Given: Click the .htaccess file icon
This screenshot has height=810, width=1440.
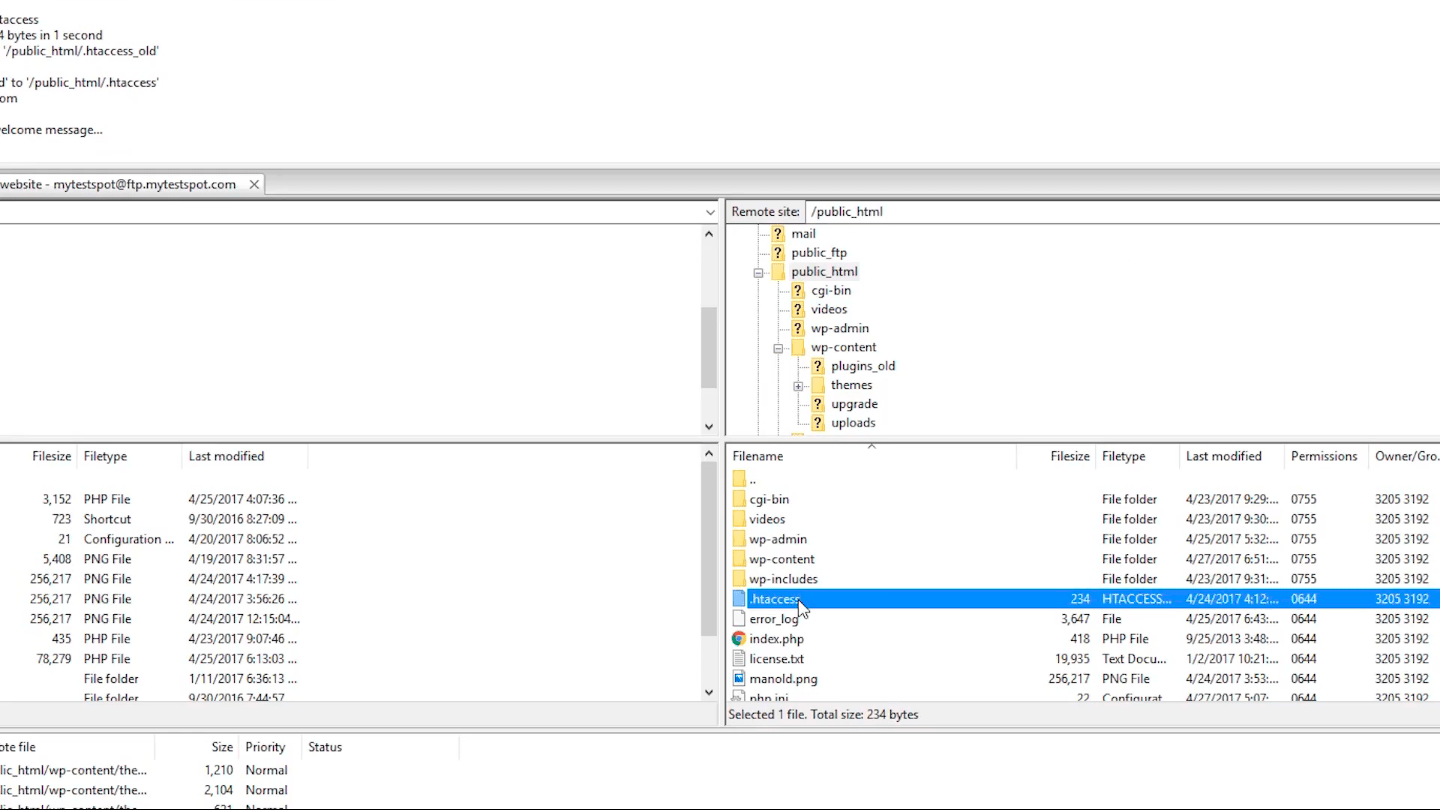Looking at the screenshot, I should pyautogui.click(x=739, y=599).
